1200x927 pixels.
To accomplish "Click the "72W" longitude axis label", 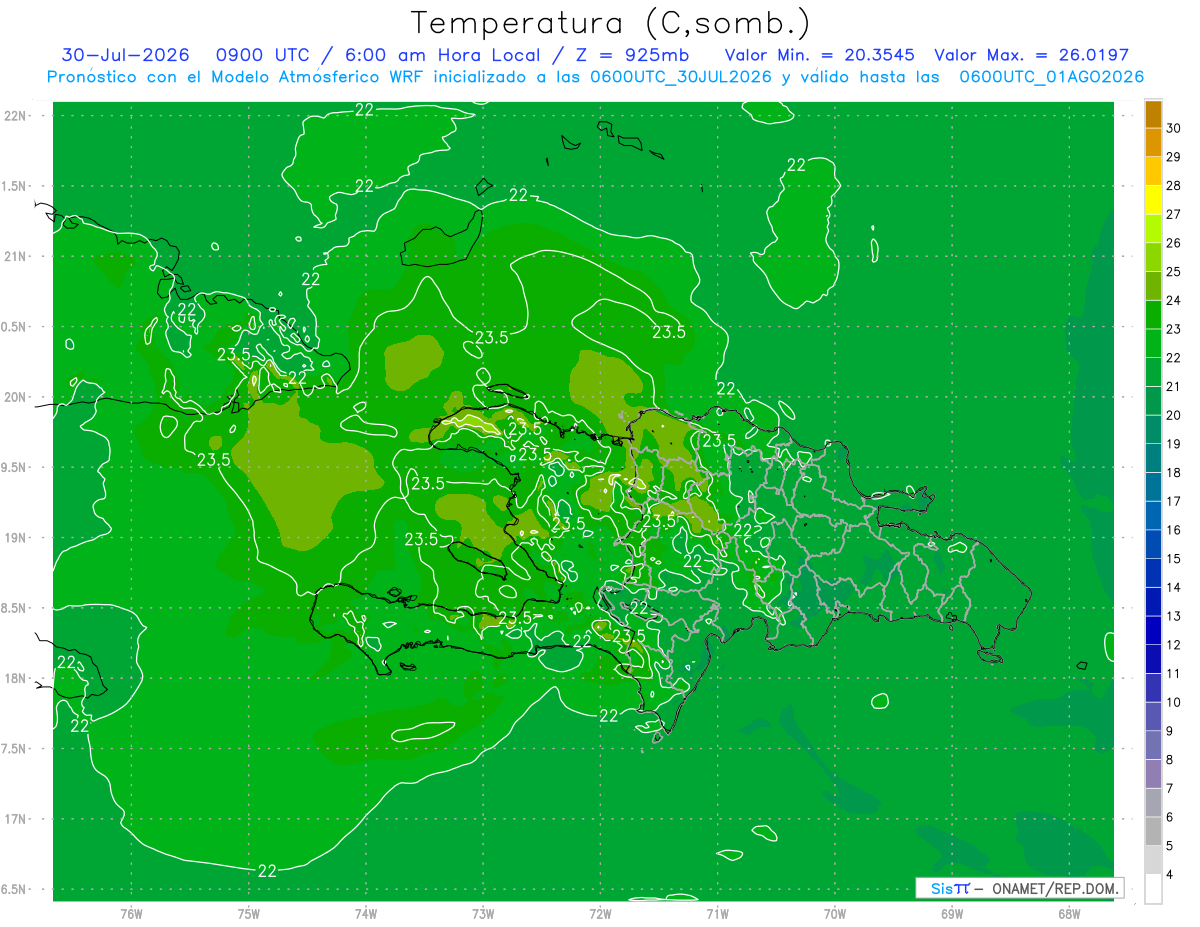I will coord(600,913).
